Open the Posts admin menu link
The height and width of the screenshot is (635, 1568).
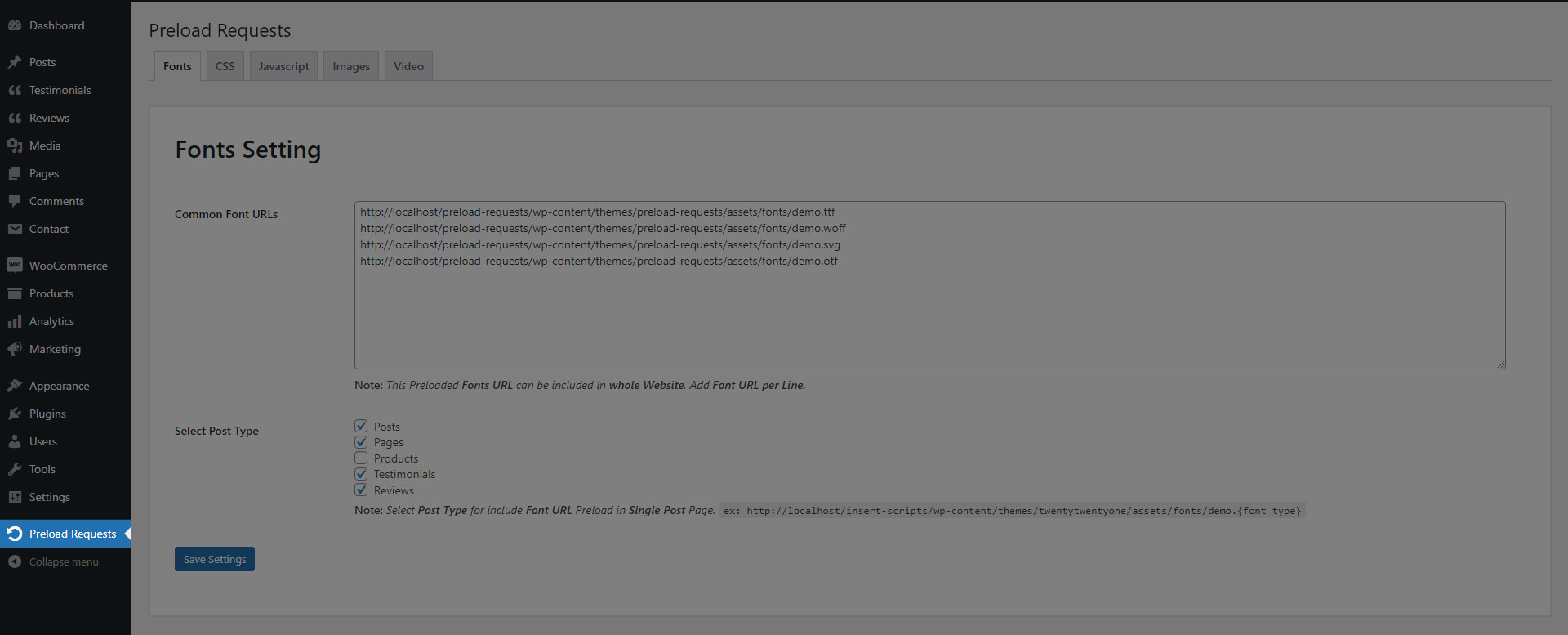tap(65, 62)
